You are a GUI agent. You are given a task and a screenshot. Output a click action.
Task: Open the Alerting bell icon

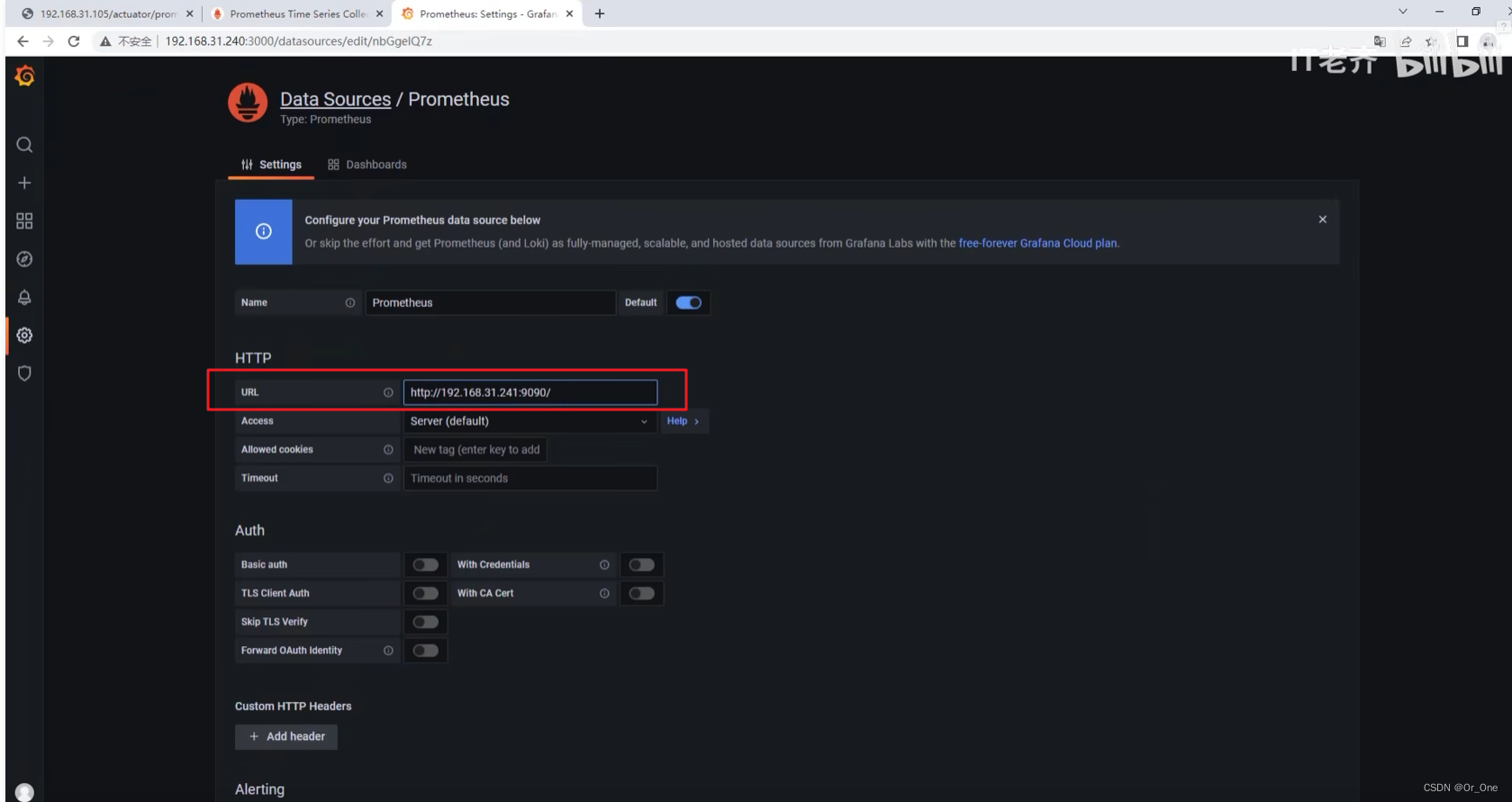24,297
